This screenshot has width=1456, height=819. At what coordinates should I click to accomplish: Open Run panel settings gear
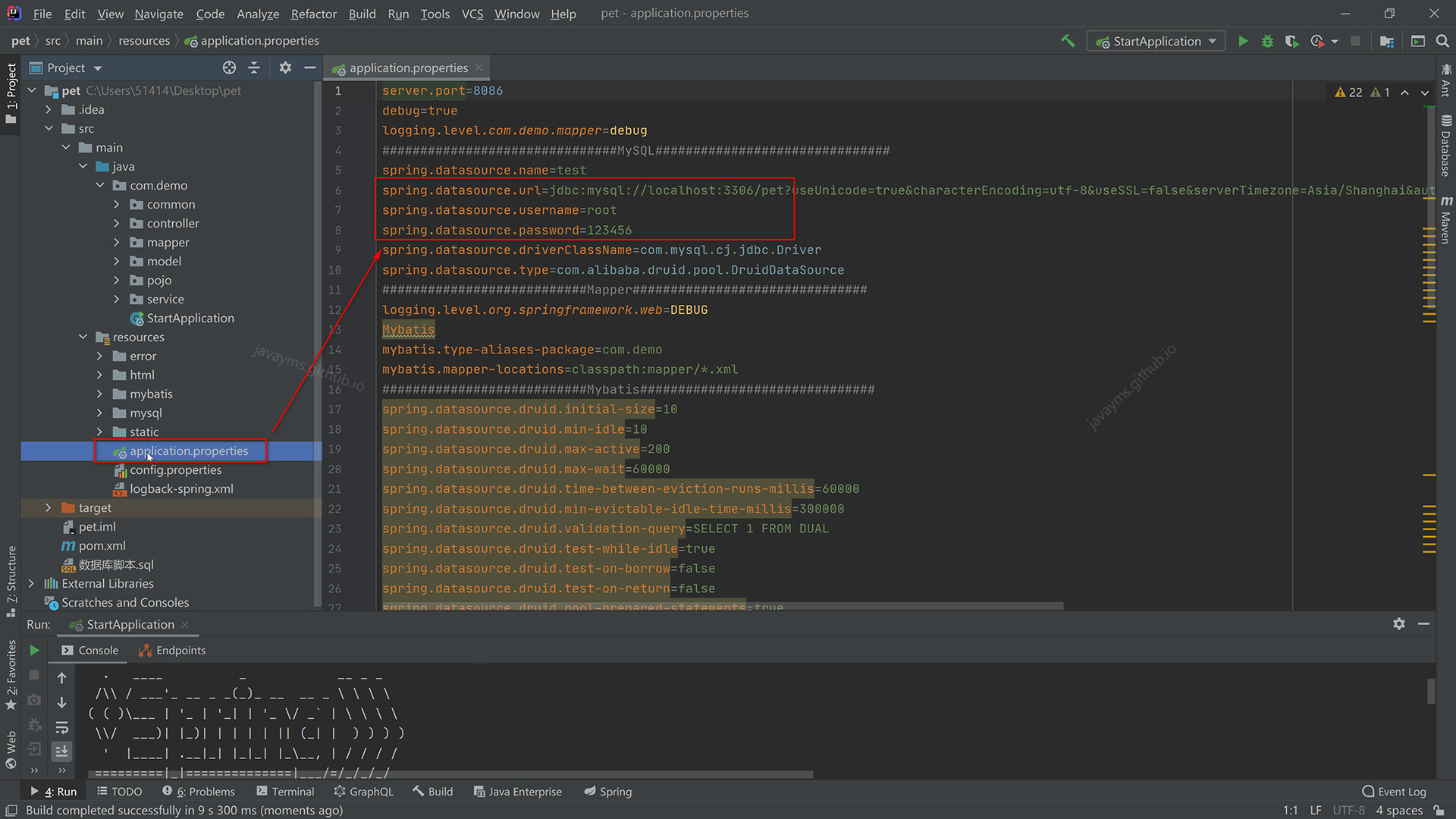point(1399,623)
